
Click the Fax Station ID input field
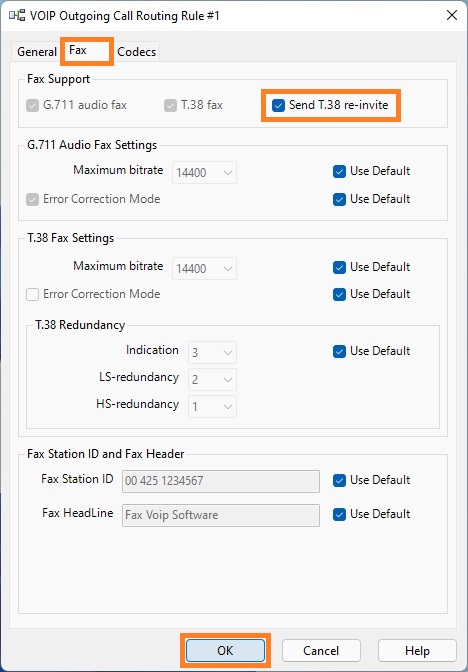pos(221,481)
